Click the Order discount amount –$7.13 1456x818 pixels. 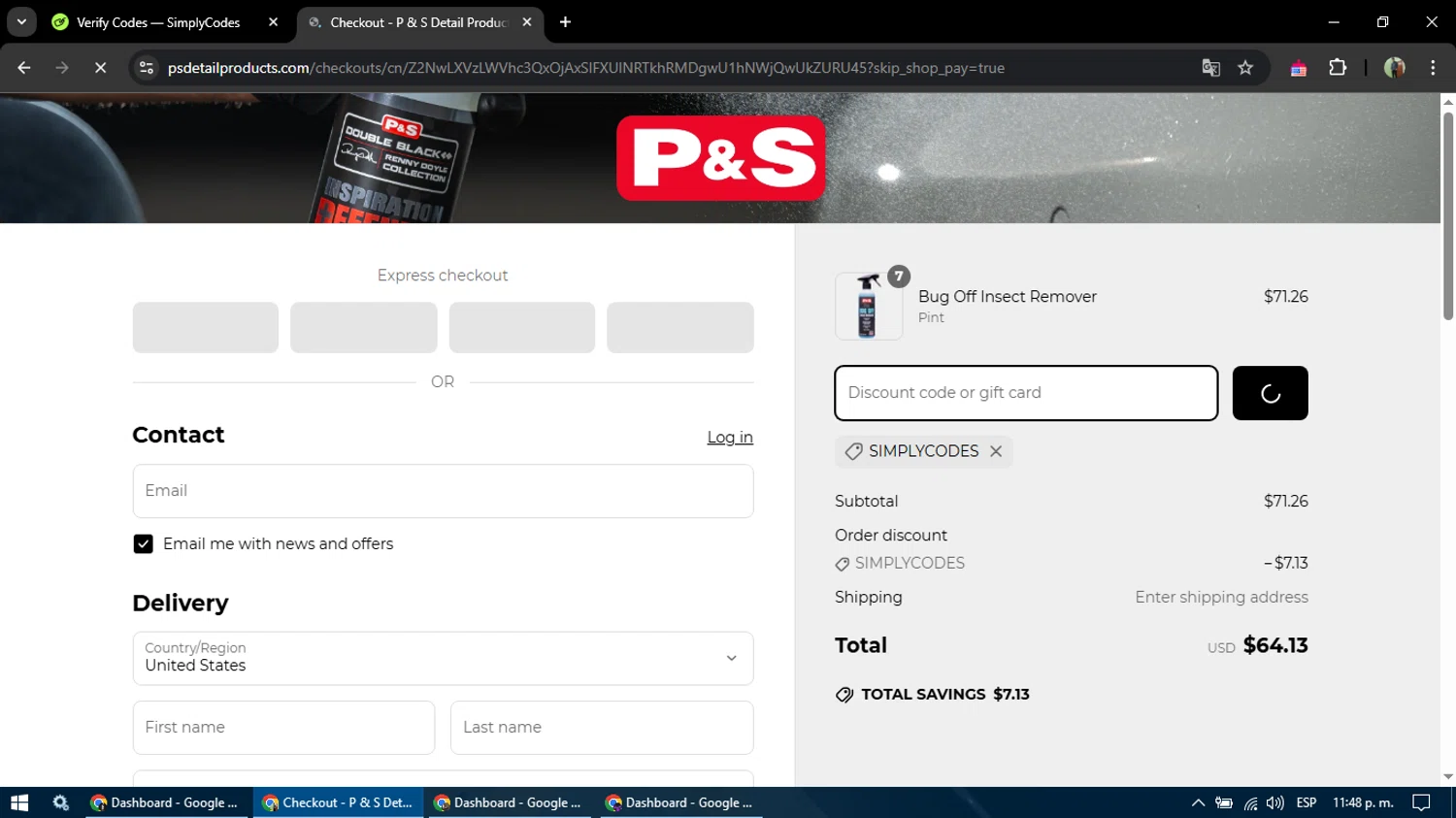tap(1286, 563)
